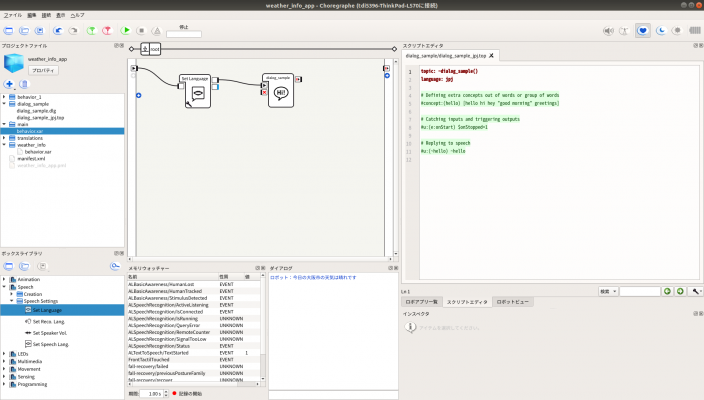Click the Stop behavior button in toolbar

[x=142, y=31]
